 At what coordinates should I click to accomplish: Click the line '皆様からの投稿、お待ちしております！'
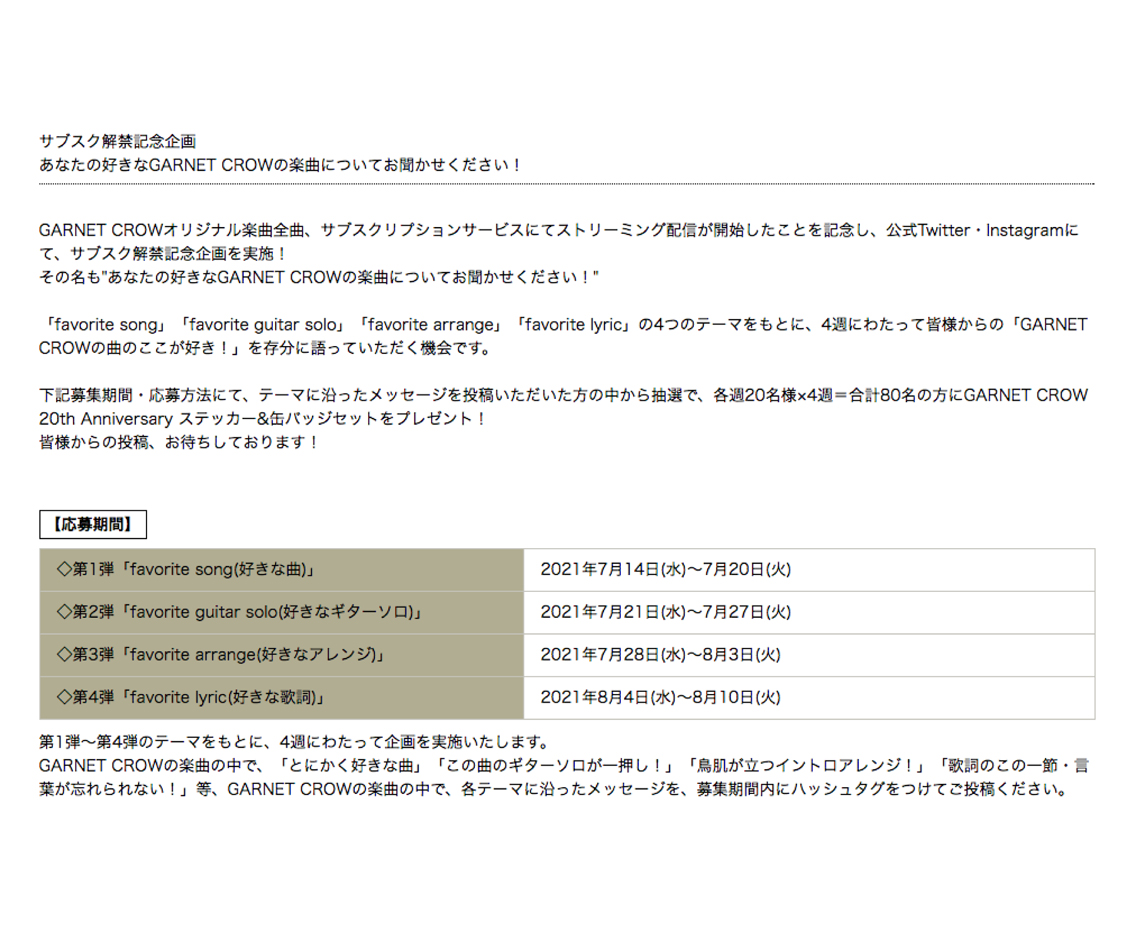pos(180,442)
